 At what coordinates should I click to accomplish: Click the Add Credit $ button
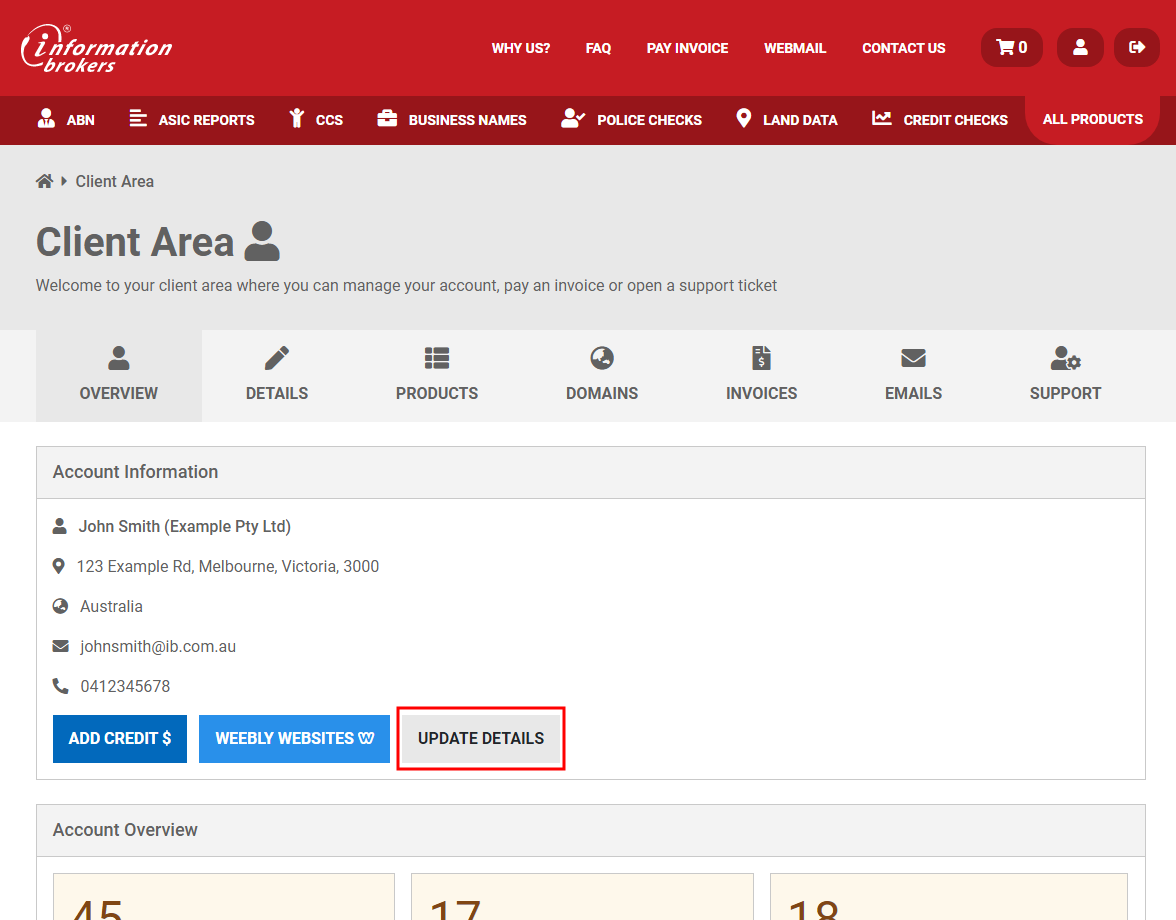pyautogui.click(x=120, y=739)
